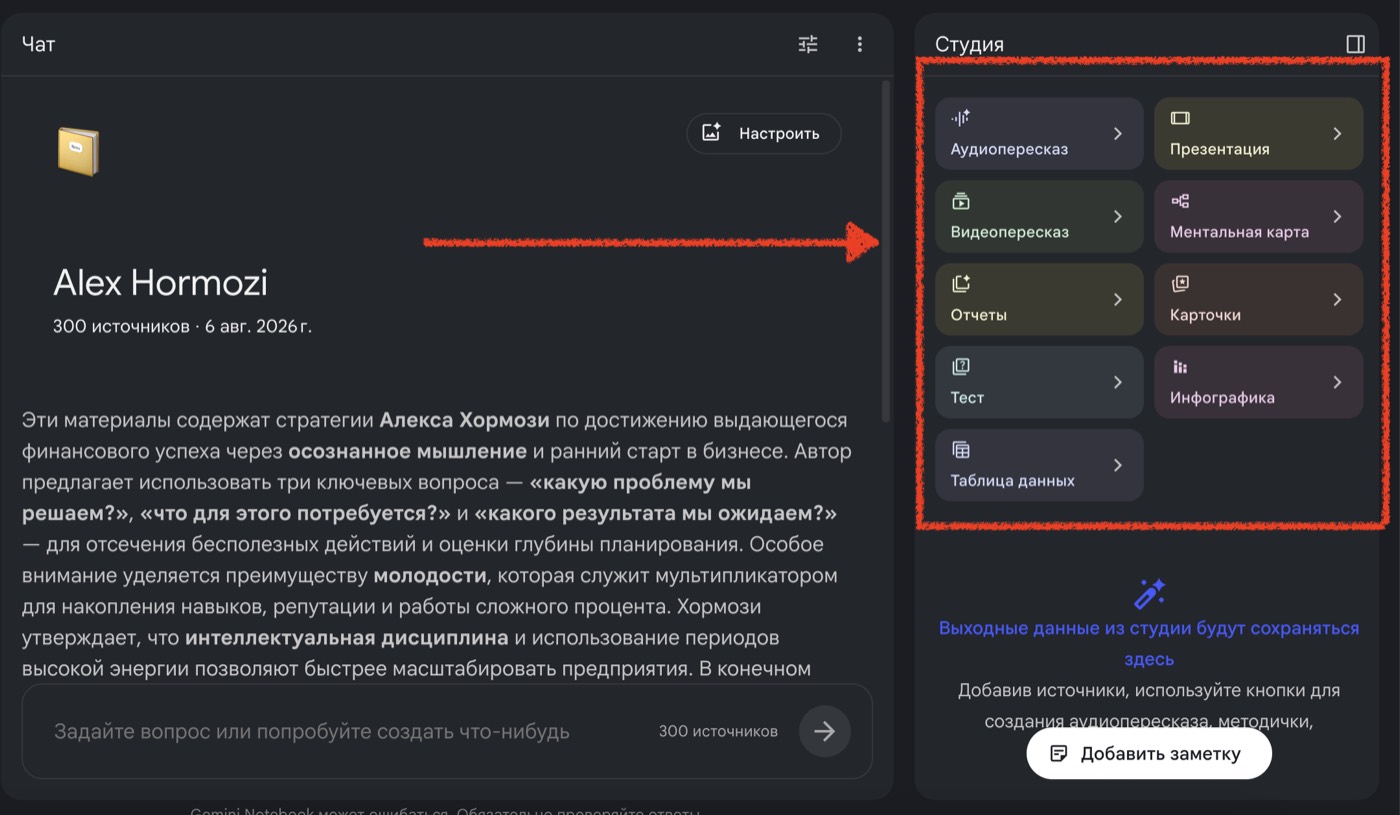Image resolution: width=1400 pixels, height=815 pixels.
Task: Click Выходные данные из студии text
Action: 1149,644
